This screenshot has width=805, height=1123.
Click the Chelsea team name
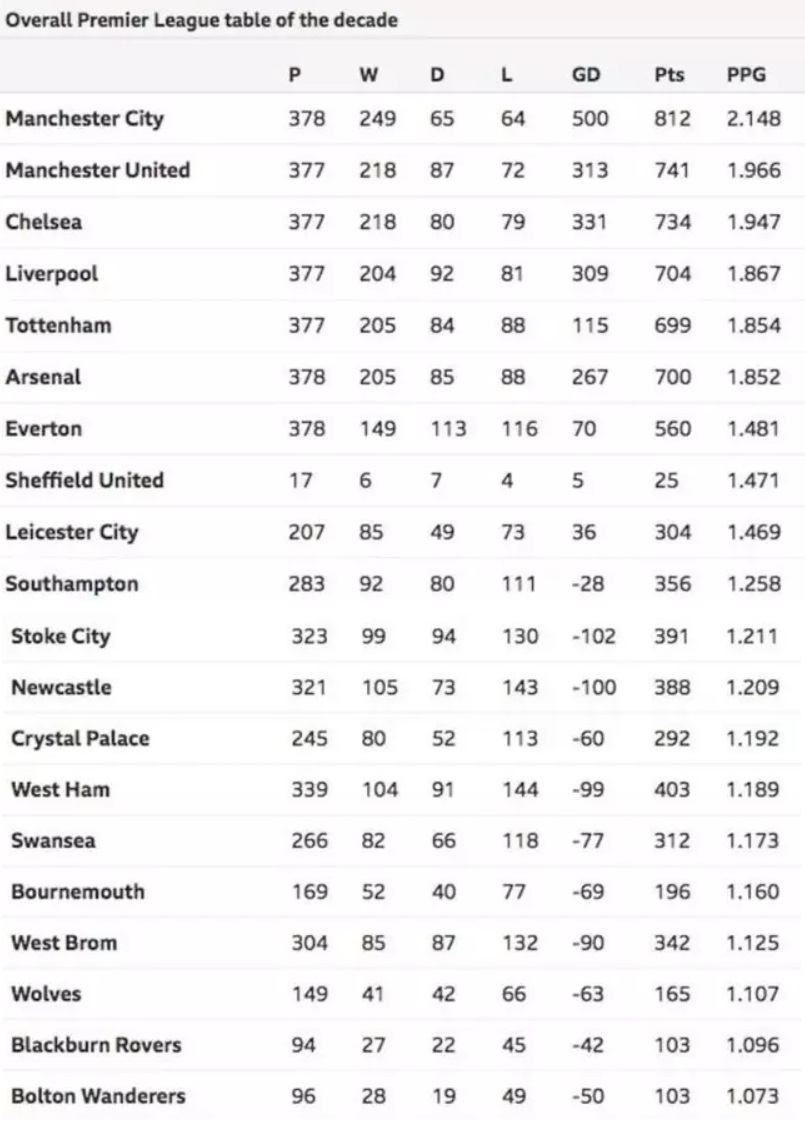[44, 222]
